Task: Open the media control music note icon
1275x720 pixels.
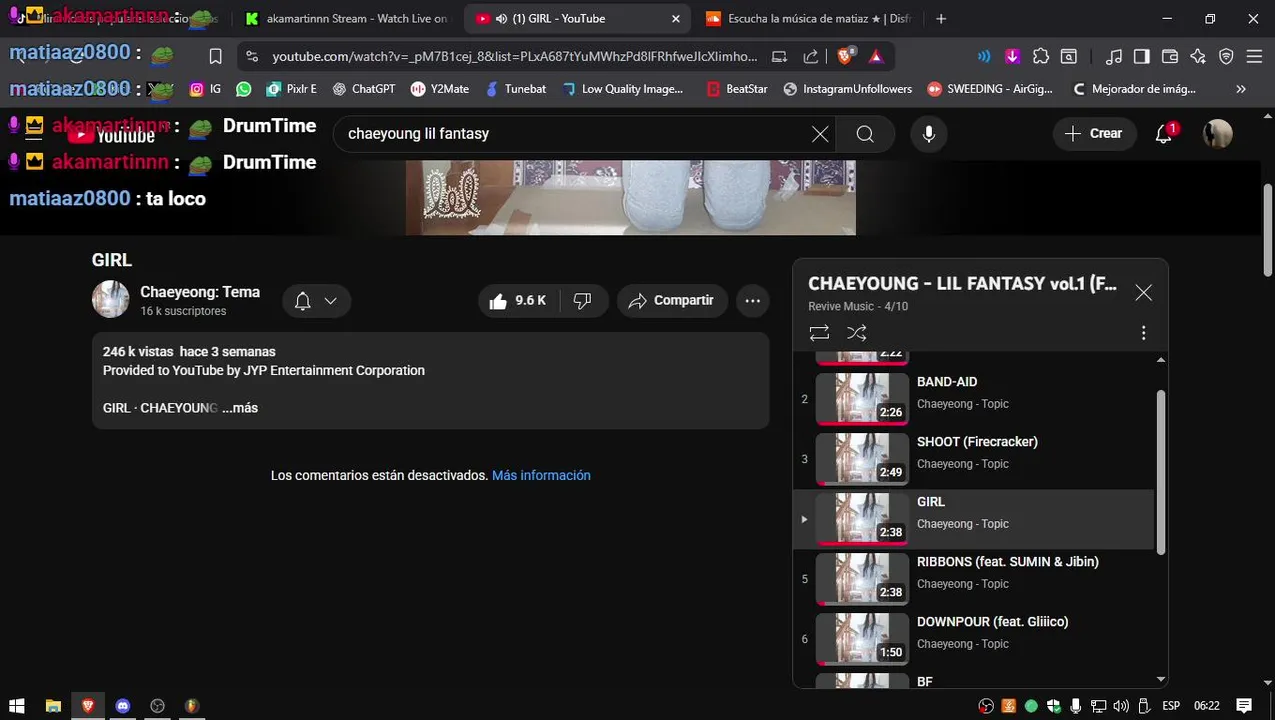Action: 1114,56
